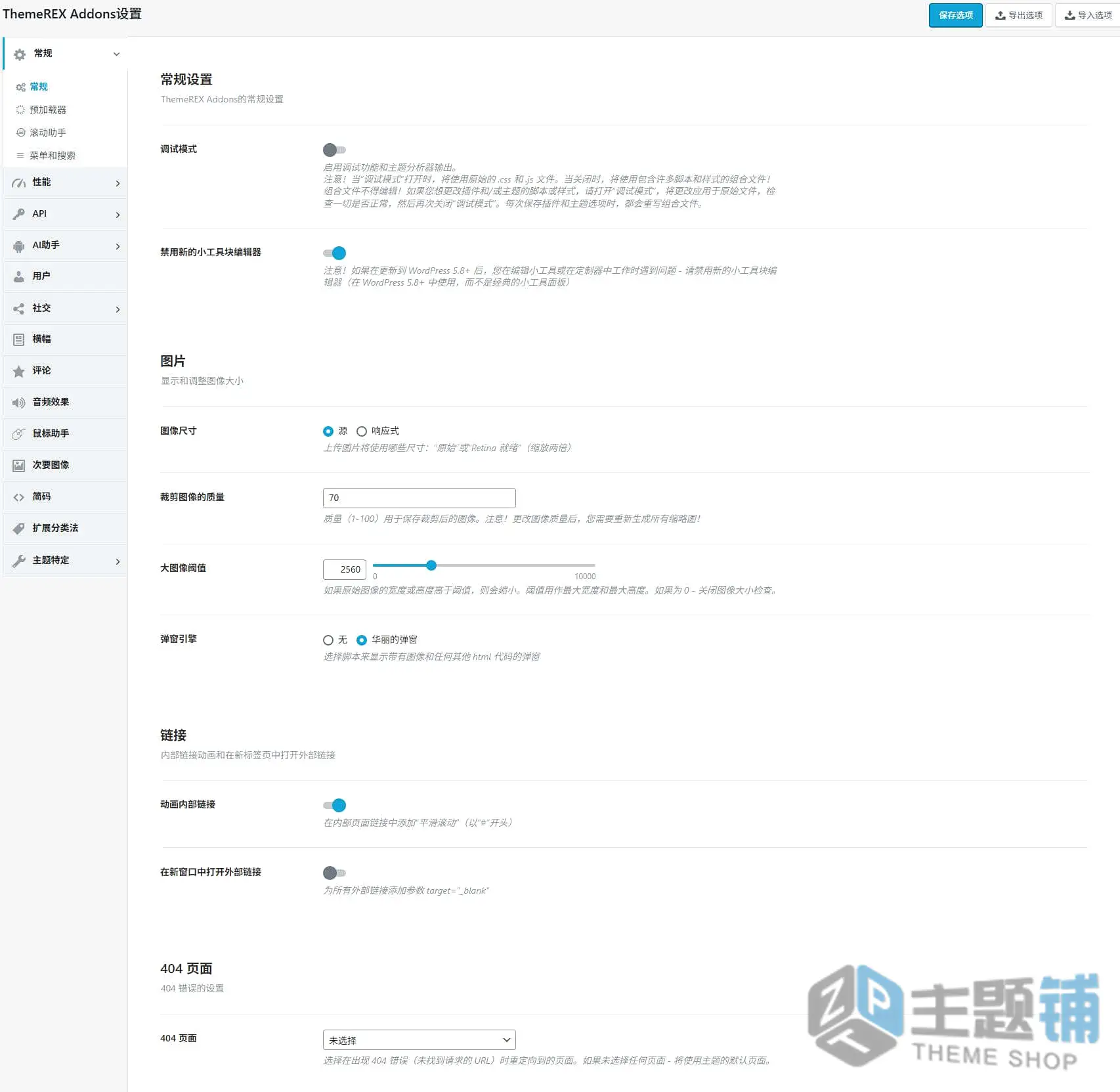
Task: Click the key icon for API
Action: click(19, 214)
